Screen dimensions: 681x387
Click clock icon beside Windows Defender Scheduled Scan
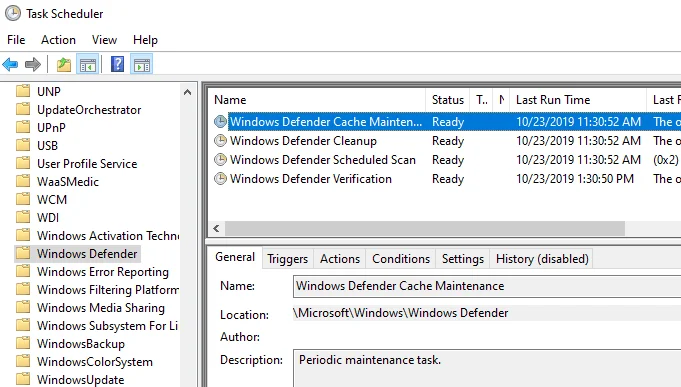pyautogui.click(x=221, y=160)
